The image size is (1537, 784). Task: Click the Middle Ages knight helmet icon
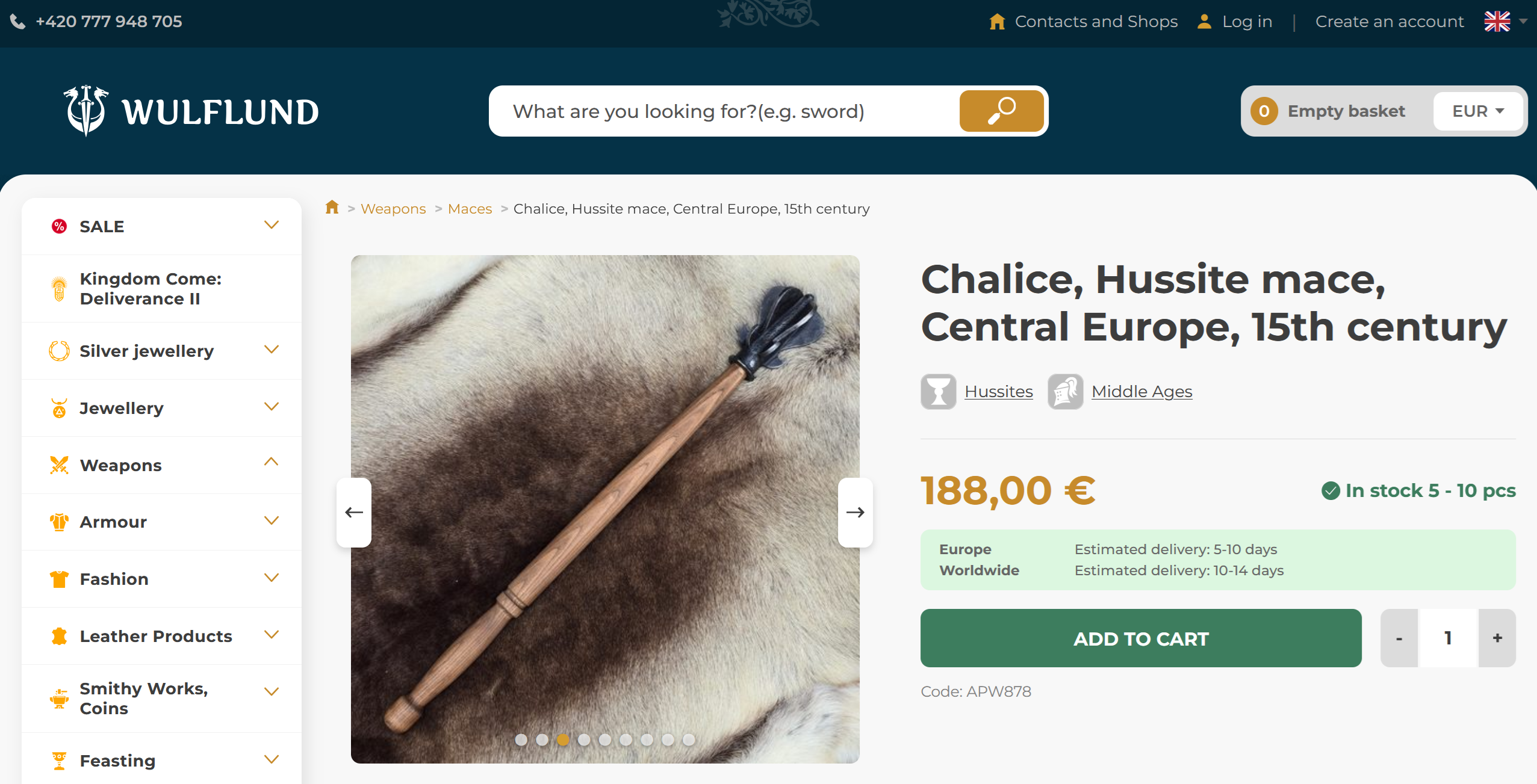(1065, 392)
